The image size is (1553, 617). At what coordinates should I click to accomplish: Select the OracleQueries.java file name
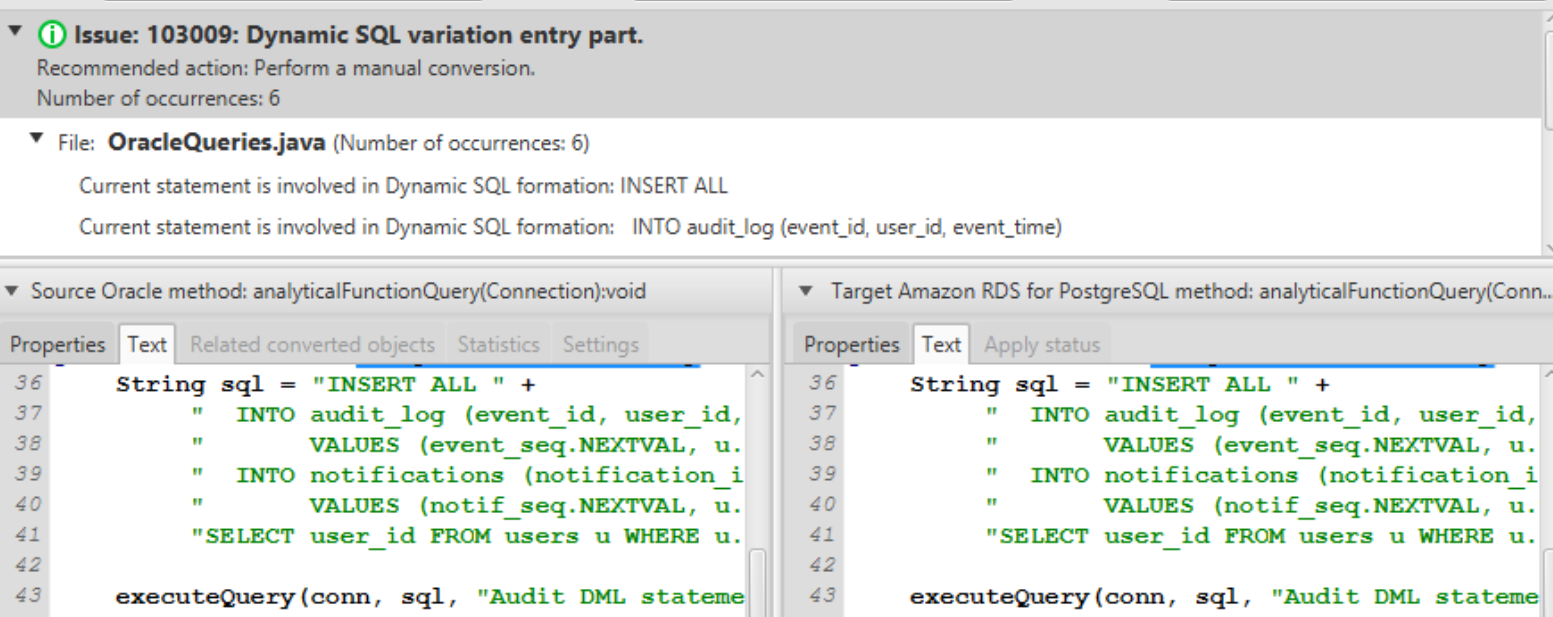(x=216, y=143)
